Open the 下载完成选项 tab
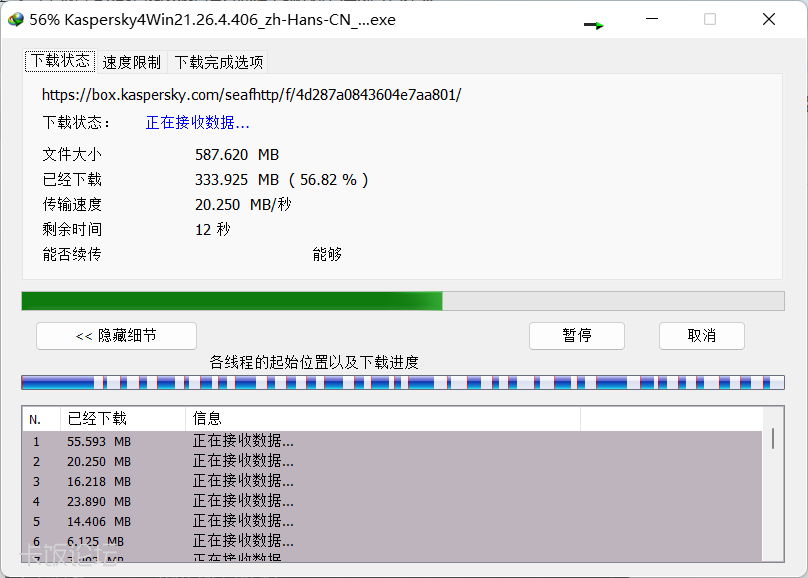The image size is (808, 578). coord(218,62)
